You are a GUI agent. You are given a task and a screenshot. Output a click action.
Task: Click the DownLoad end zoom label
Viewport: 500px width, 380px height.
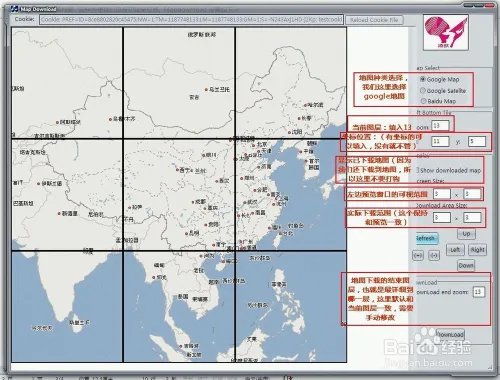(443, 292)
